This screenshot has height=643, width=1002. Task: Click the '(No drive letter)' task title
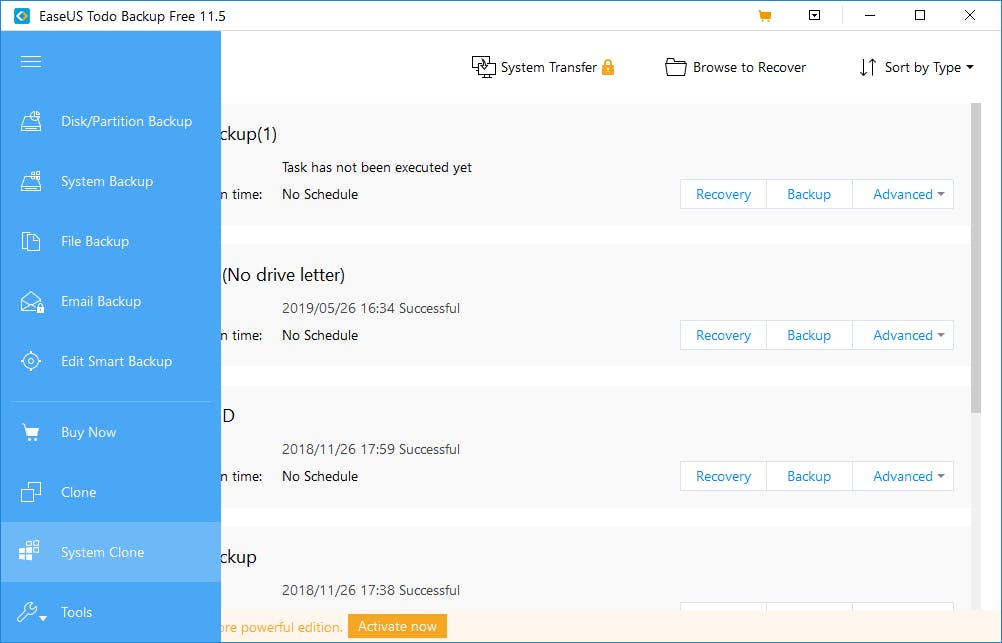tap(284, 275)
